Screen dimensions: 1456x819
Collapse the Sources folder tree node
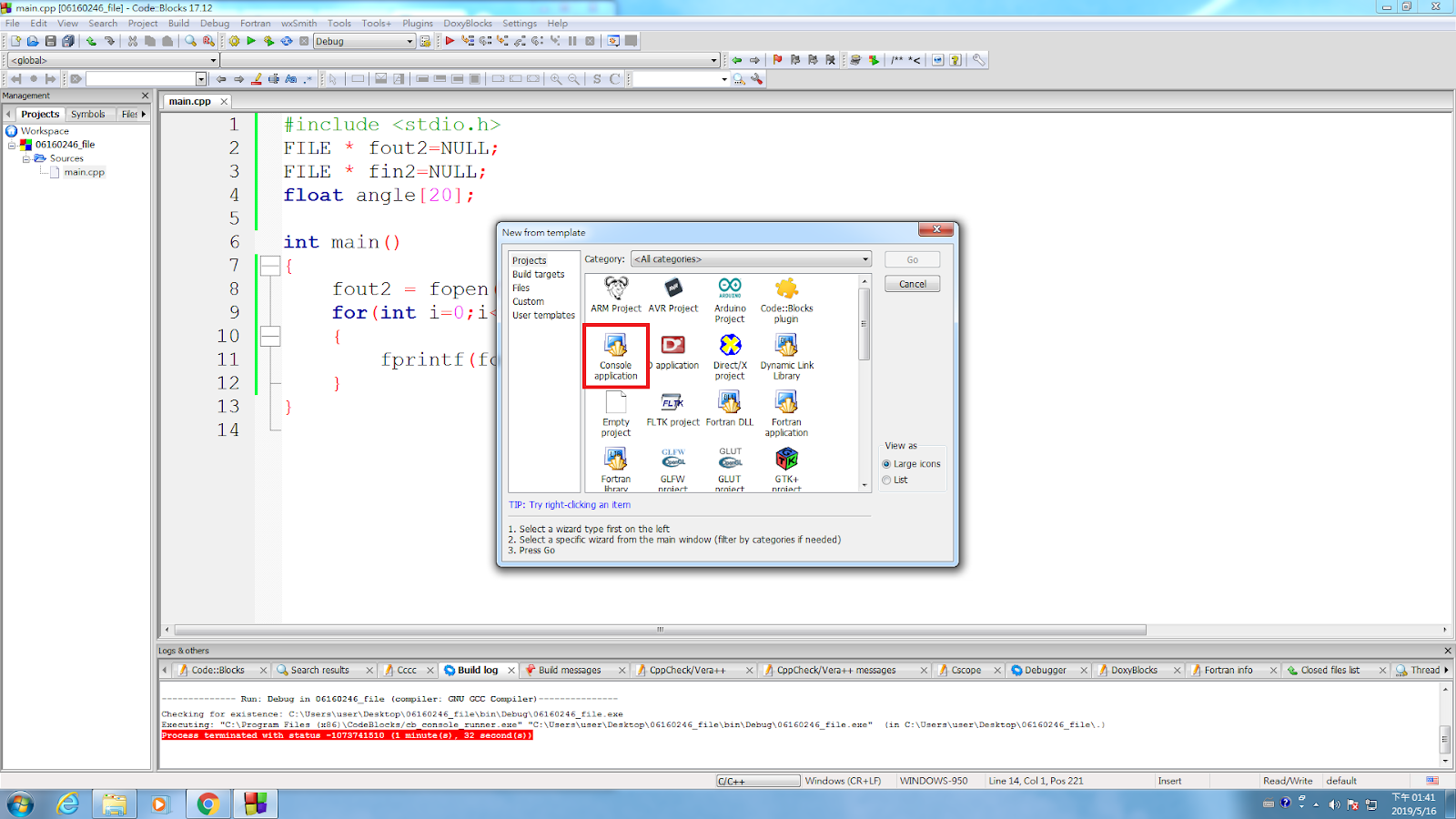point(26,158)
